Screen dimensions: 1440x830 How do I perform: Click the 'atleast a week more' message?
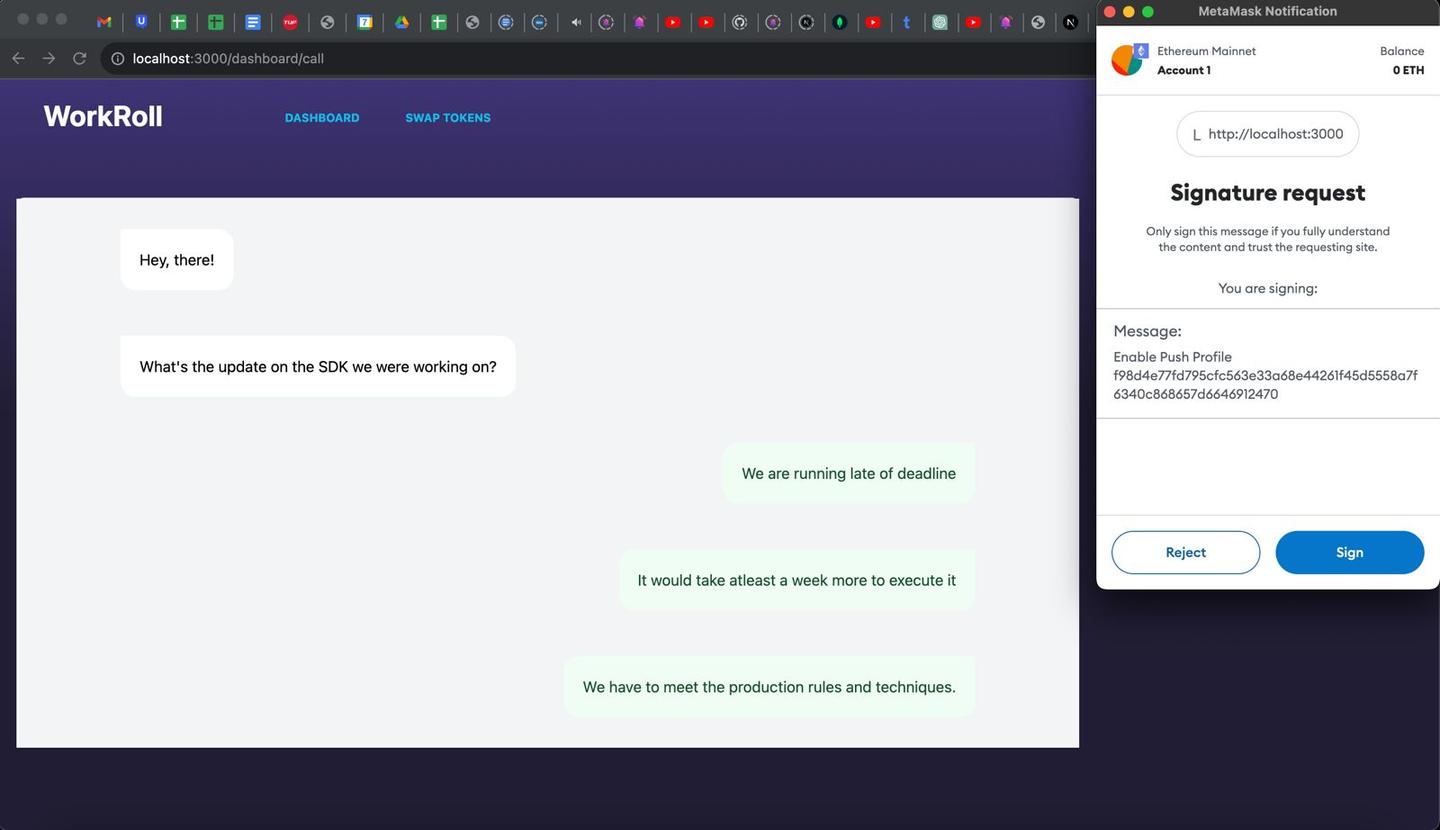tap(797, 580)
